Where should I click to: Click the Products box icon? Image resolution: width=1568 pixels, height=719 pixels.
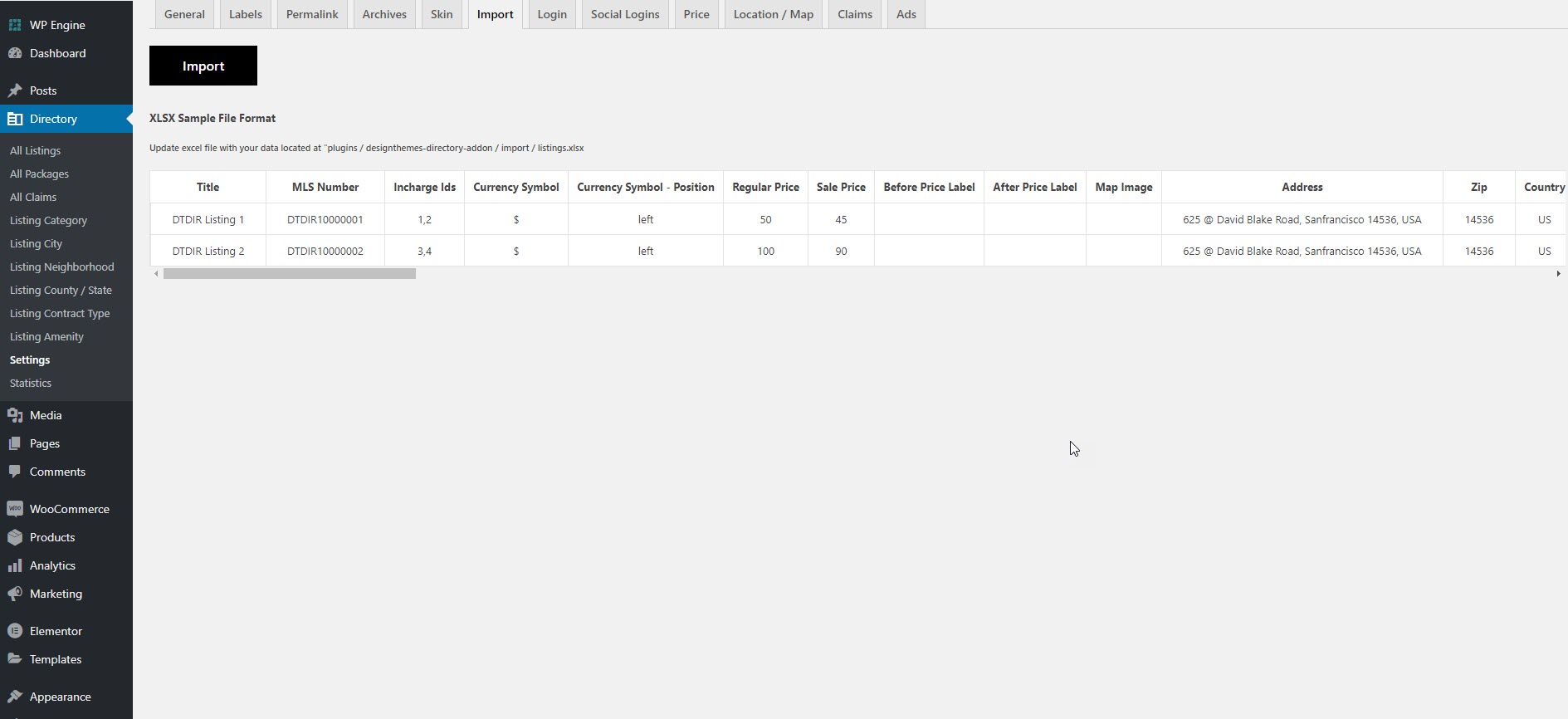point(15,537)
